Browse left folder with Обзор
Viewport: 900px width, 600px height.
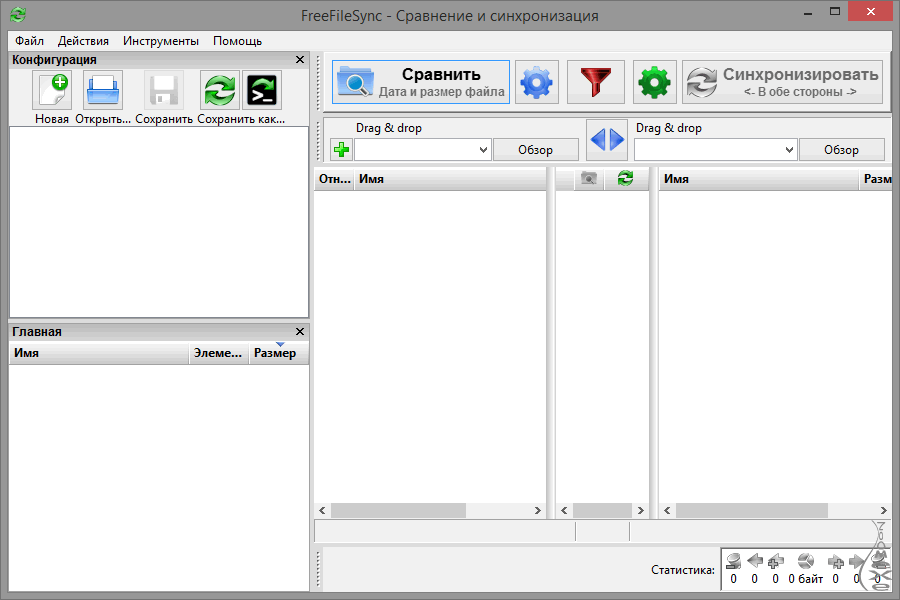coord(536,150)
